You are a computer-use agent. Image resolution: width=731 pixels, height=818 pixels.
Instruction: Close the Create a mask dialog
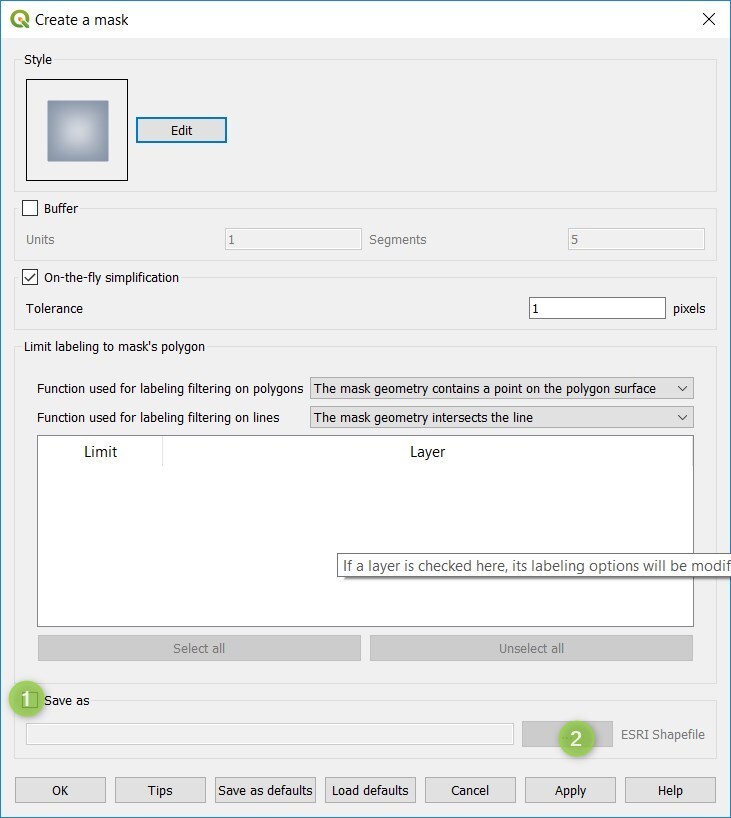708,19
